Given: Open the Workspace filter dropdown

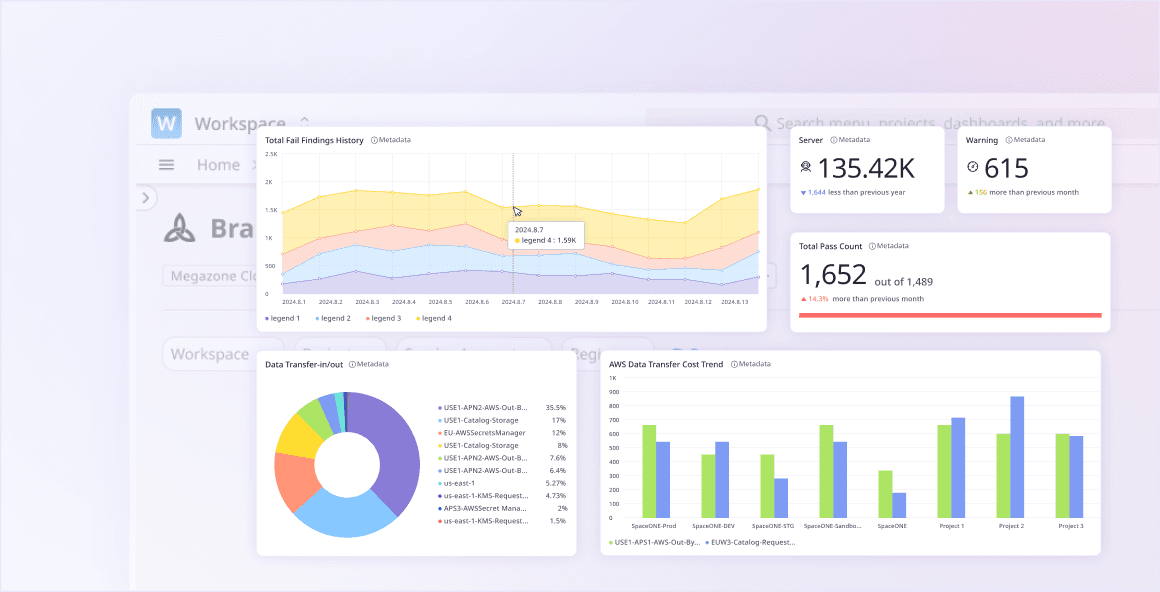Looking at the screenshot, I should click(223, 354).
